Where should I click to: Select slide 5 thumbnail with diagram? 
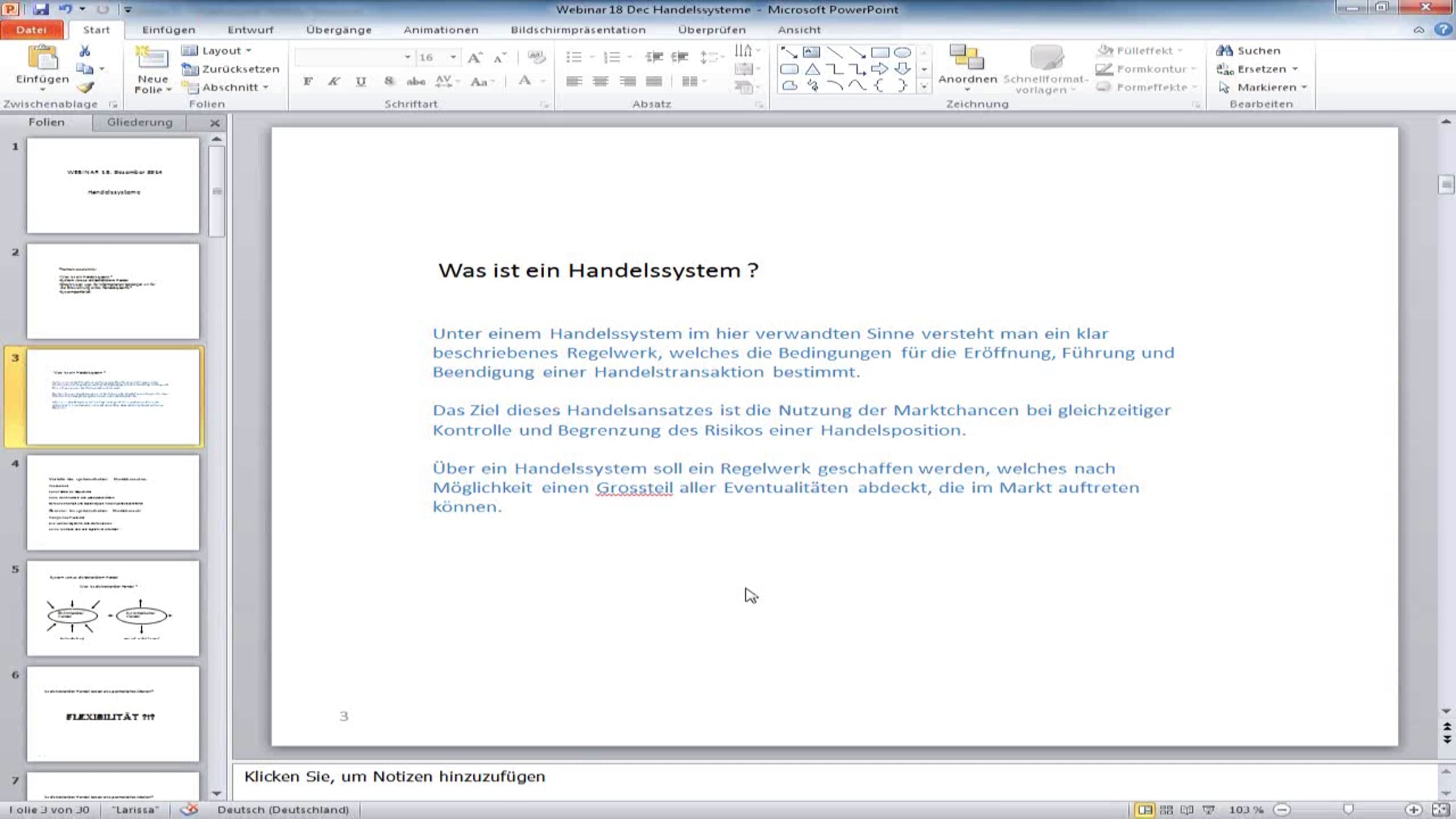coord(113,608)
